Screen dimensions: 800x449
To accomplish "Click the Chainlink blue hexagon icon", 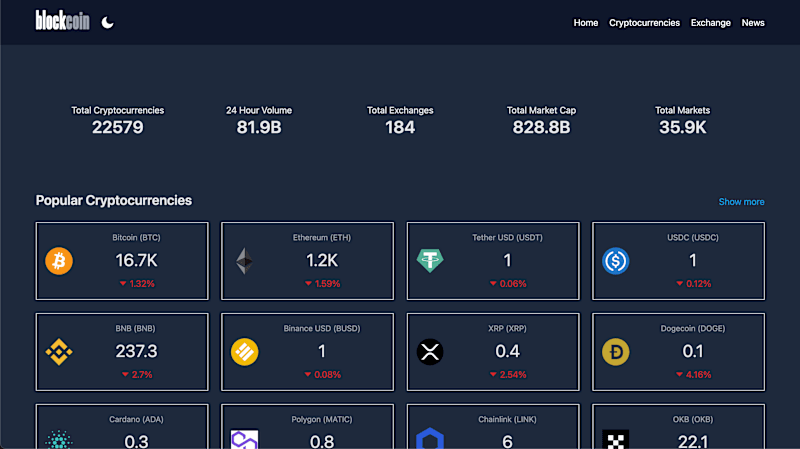I will (x=430, y=439).
